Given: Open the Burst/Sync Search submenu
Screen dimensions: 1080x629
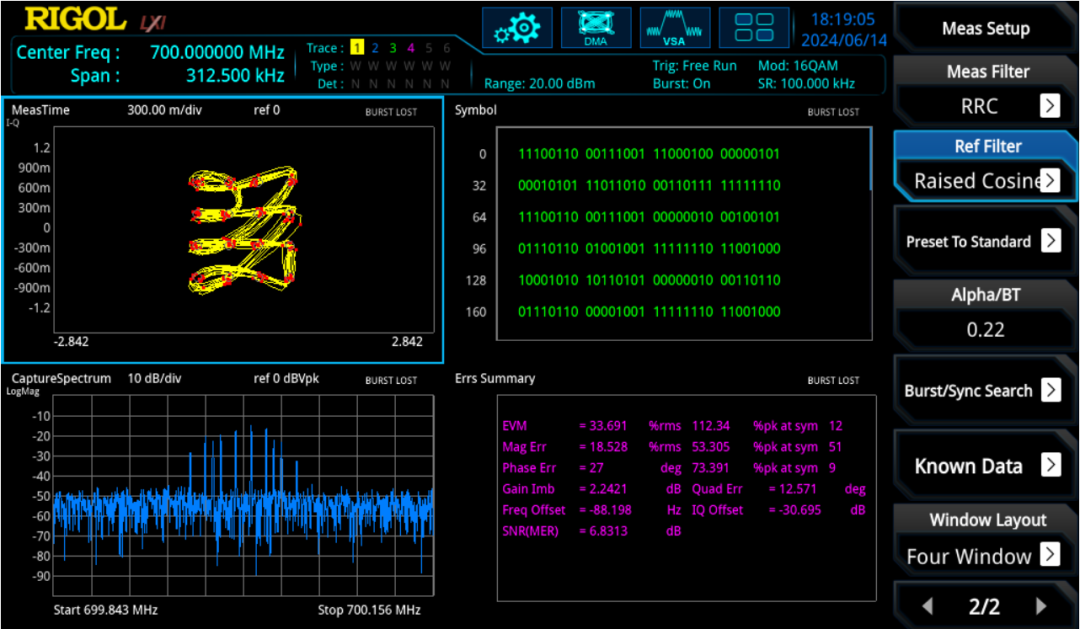Looking at the screenshot, I should 1050,391.
